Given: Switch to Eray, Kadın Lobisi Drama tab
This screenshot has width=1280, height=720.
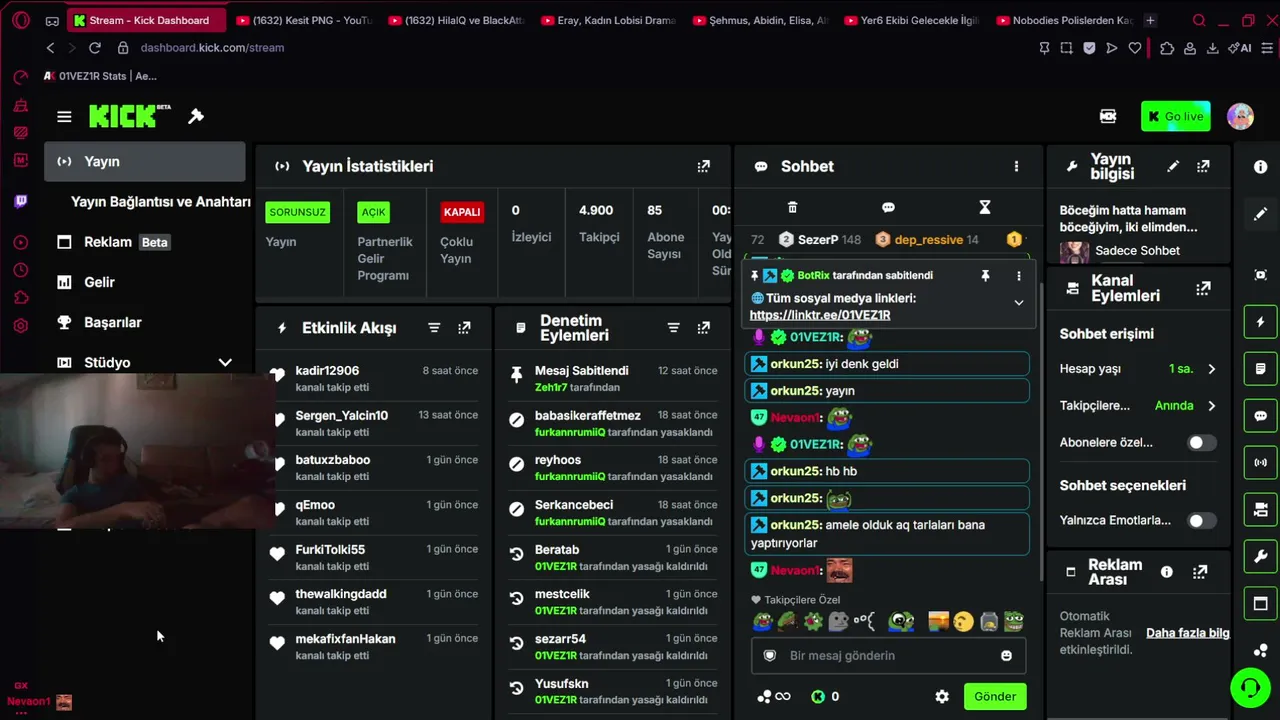Looking at the screenshot, I should pos(609,20).
